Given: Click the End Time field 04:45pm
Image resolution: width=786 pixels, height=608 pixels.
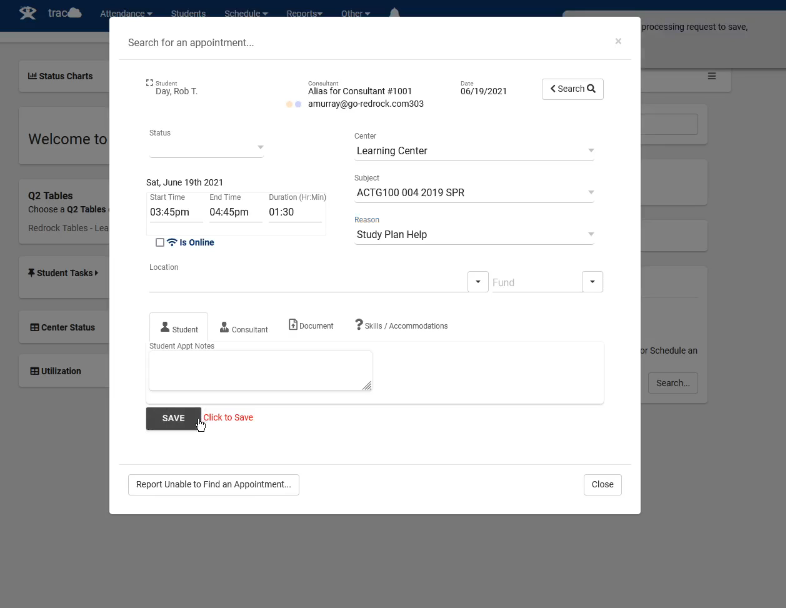Looking at the screenshot, I should click(235, 212).
